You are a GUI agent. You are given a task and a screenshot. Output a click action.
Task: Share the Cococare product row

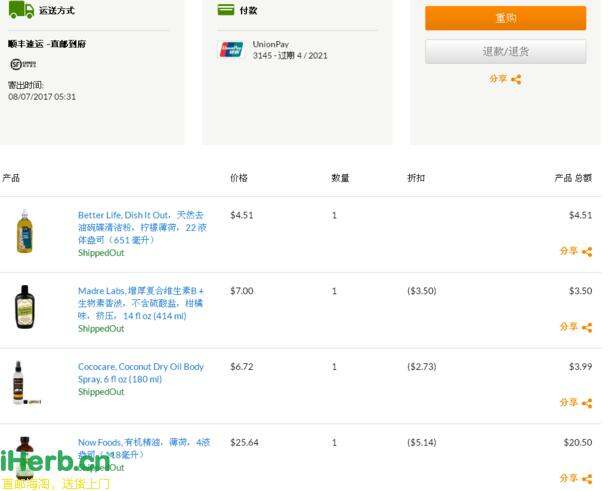pos(576,403)
